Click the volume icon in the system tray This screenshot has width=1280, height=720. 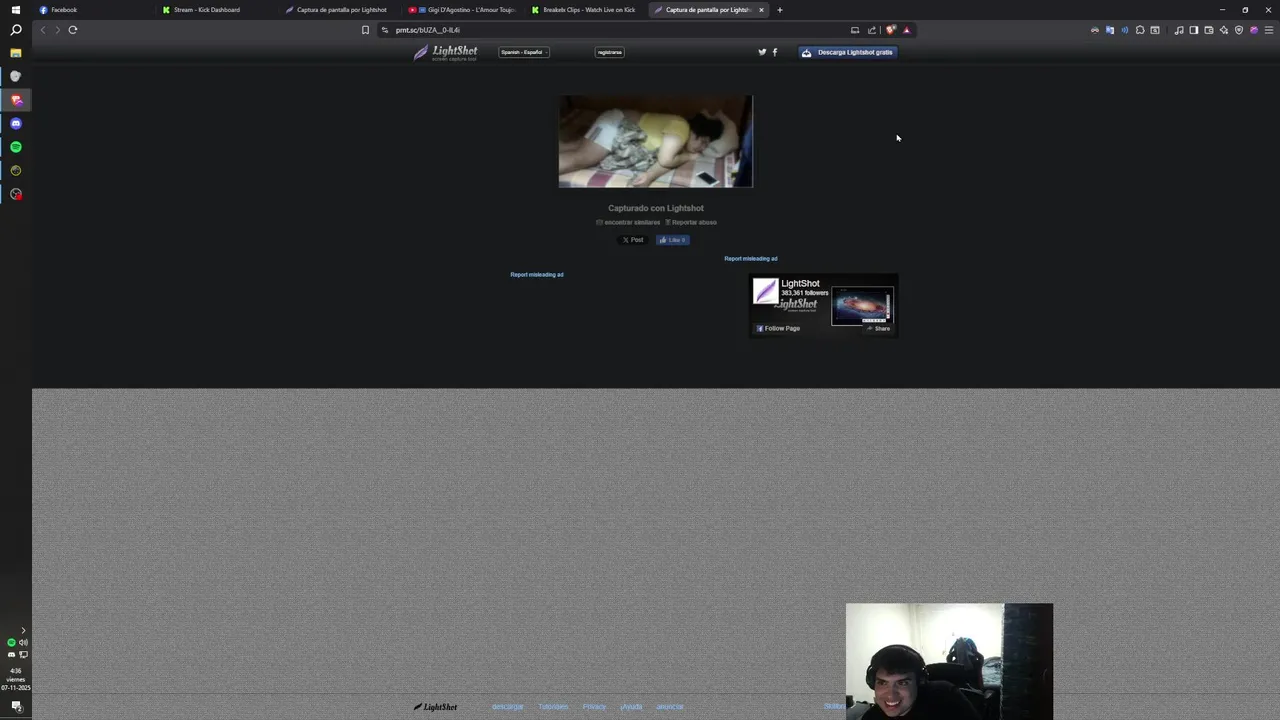click(x=23, y=642)
